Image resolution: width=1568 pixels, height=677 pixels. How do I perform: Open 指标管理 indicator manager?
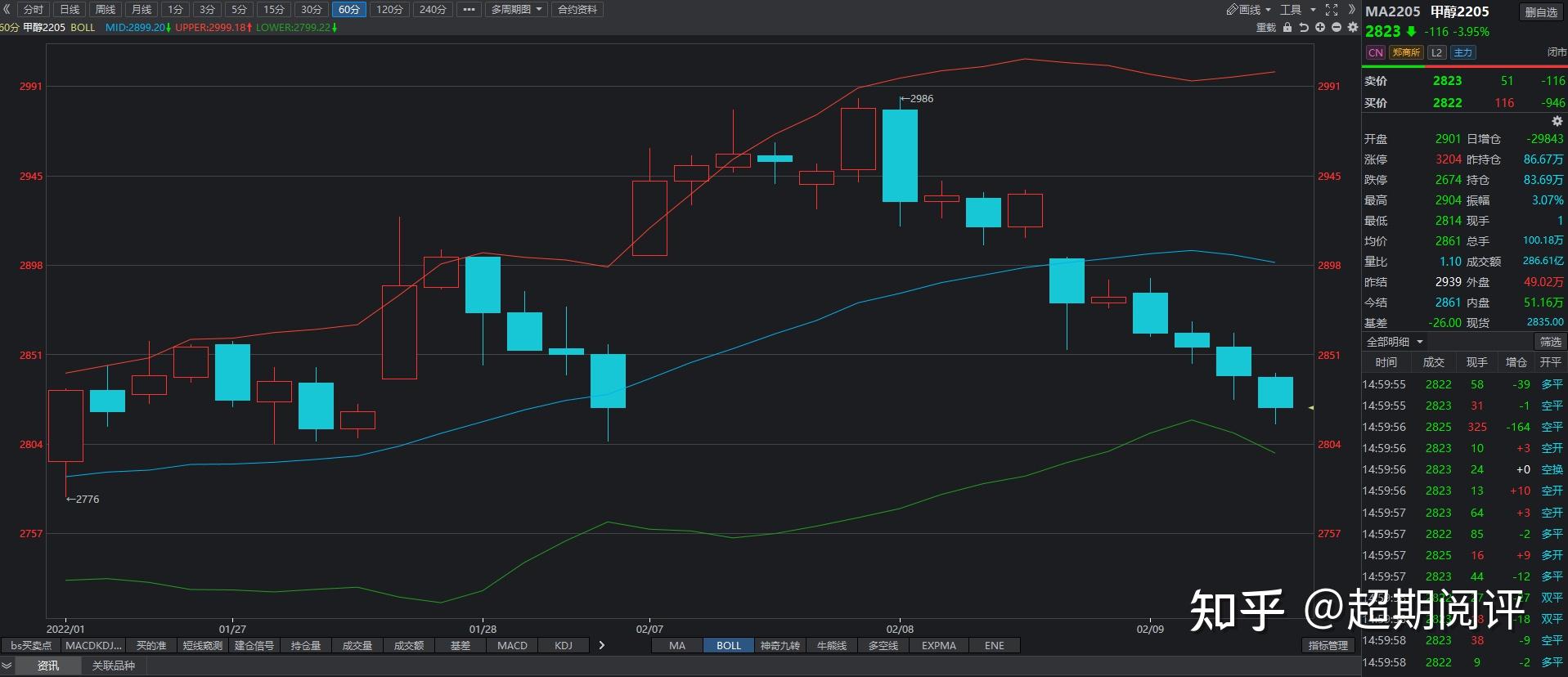tap(1328, 646)
